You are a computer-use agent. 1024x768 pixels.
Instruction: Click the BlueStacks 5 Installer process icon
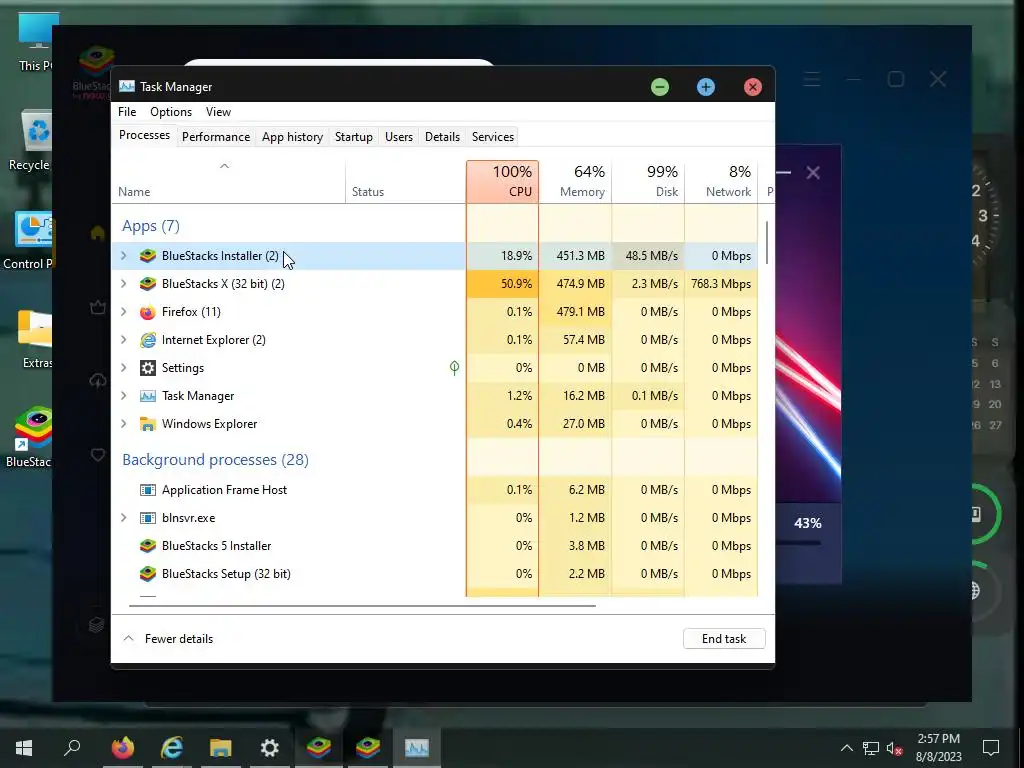[x=148, y=546]
